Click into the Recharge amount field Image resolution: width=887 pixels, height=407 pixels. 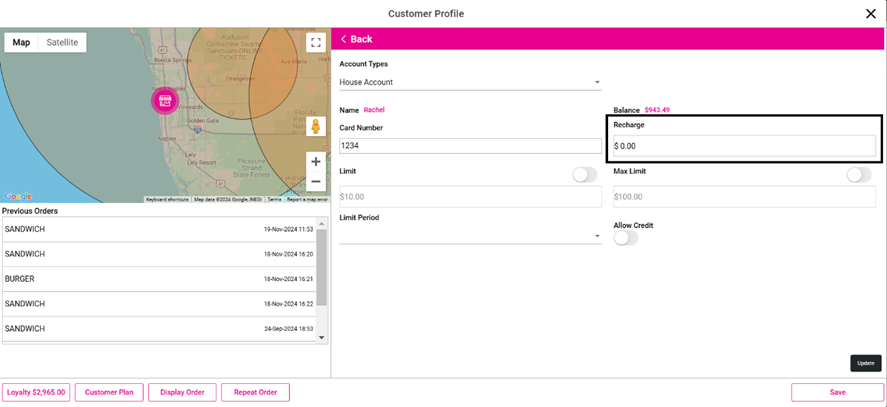[x=743, y=146]
